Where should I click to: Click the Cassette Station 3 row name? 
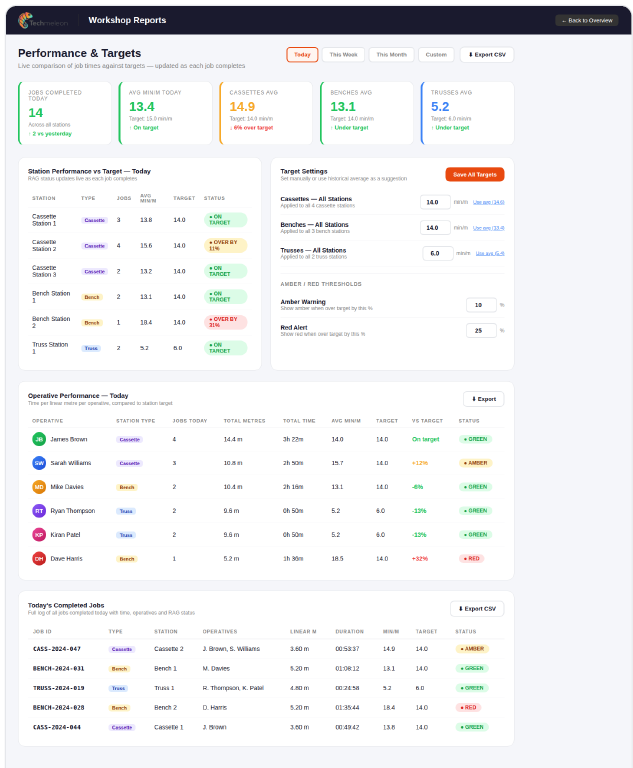coord(44,271)
